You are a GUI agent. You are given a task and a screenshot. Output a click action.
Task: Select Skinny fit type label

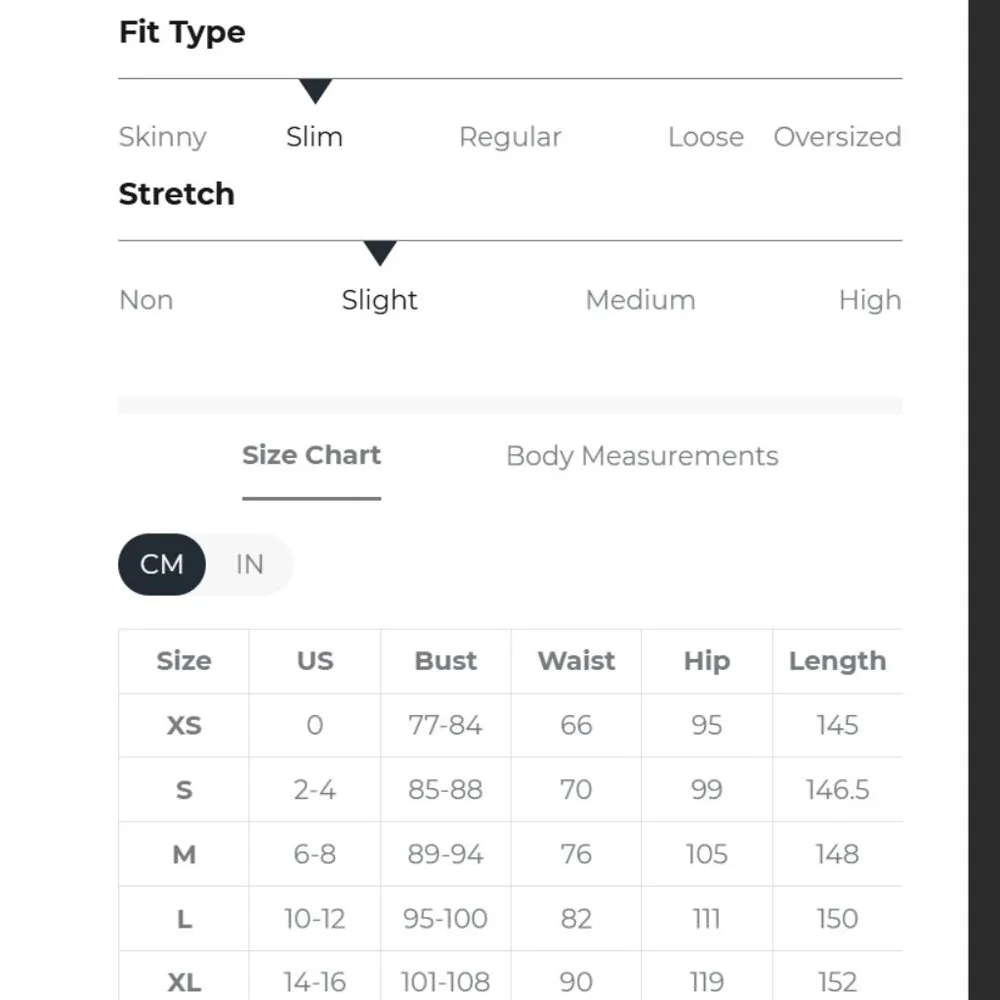pos(163,137)
